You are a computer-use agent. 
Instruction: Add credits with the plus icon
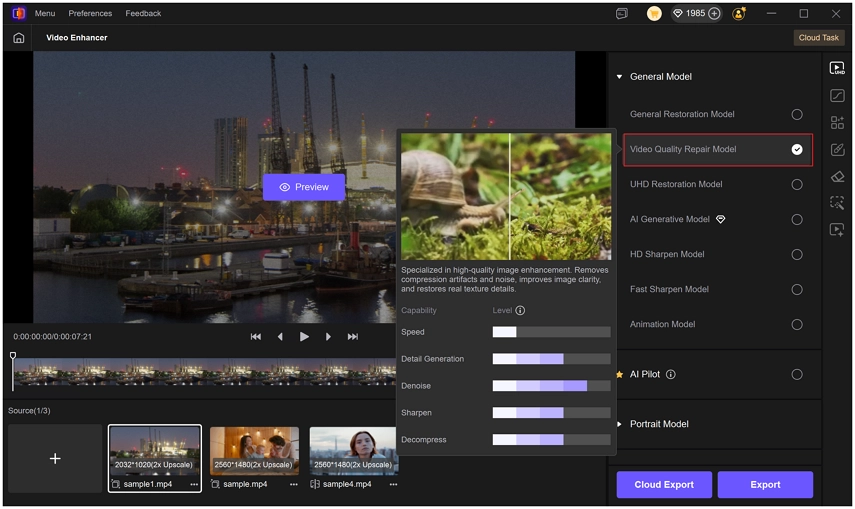click(714, 14)
